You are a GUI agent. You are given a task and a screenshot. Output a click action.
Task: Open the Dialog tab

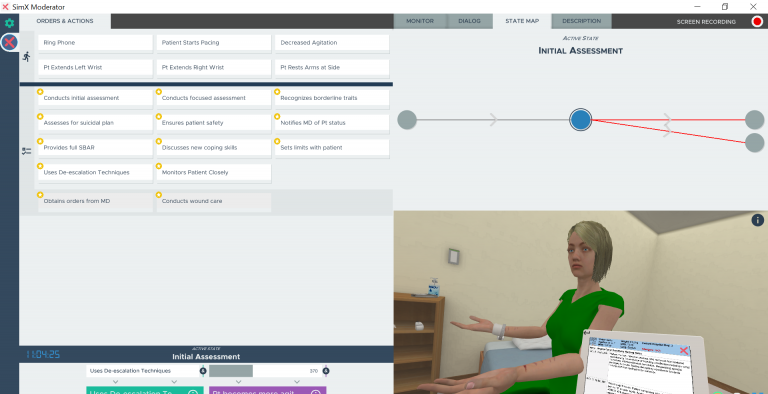click(x=469, y=21)
